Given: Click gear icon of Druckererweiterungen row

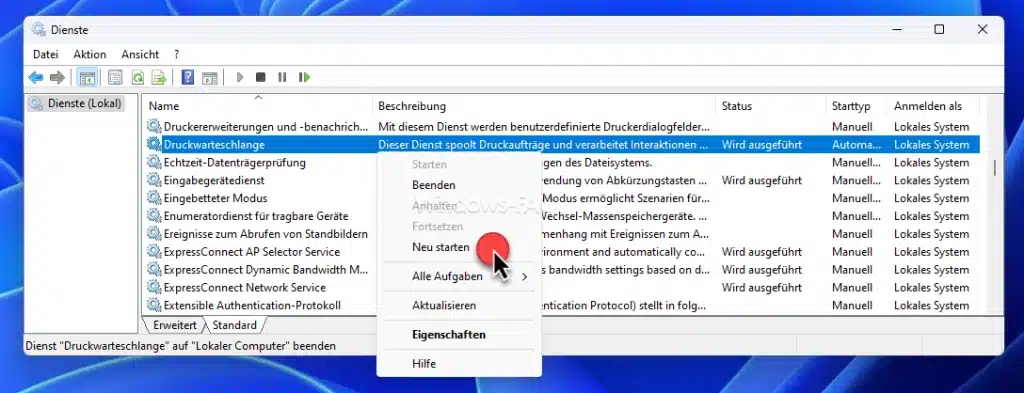Looking at the screenshot, I should (x=154, y=127).
